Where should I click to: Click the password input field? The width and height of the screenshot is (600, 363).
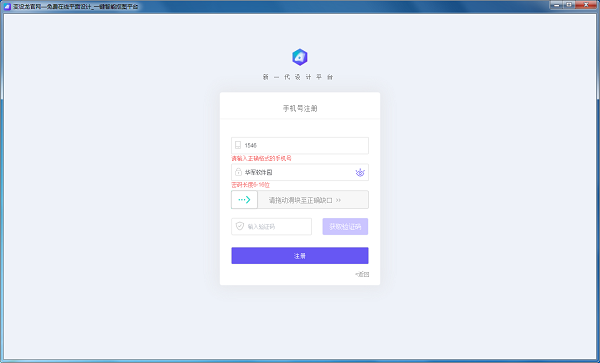tap(300, 173)
